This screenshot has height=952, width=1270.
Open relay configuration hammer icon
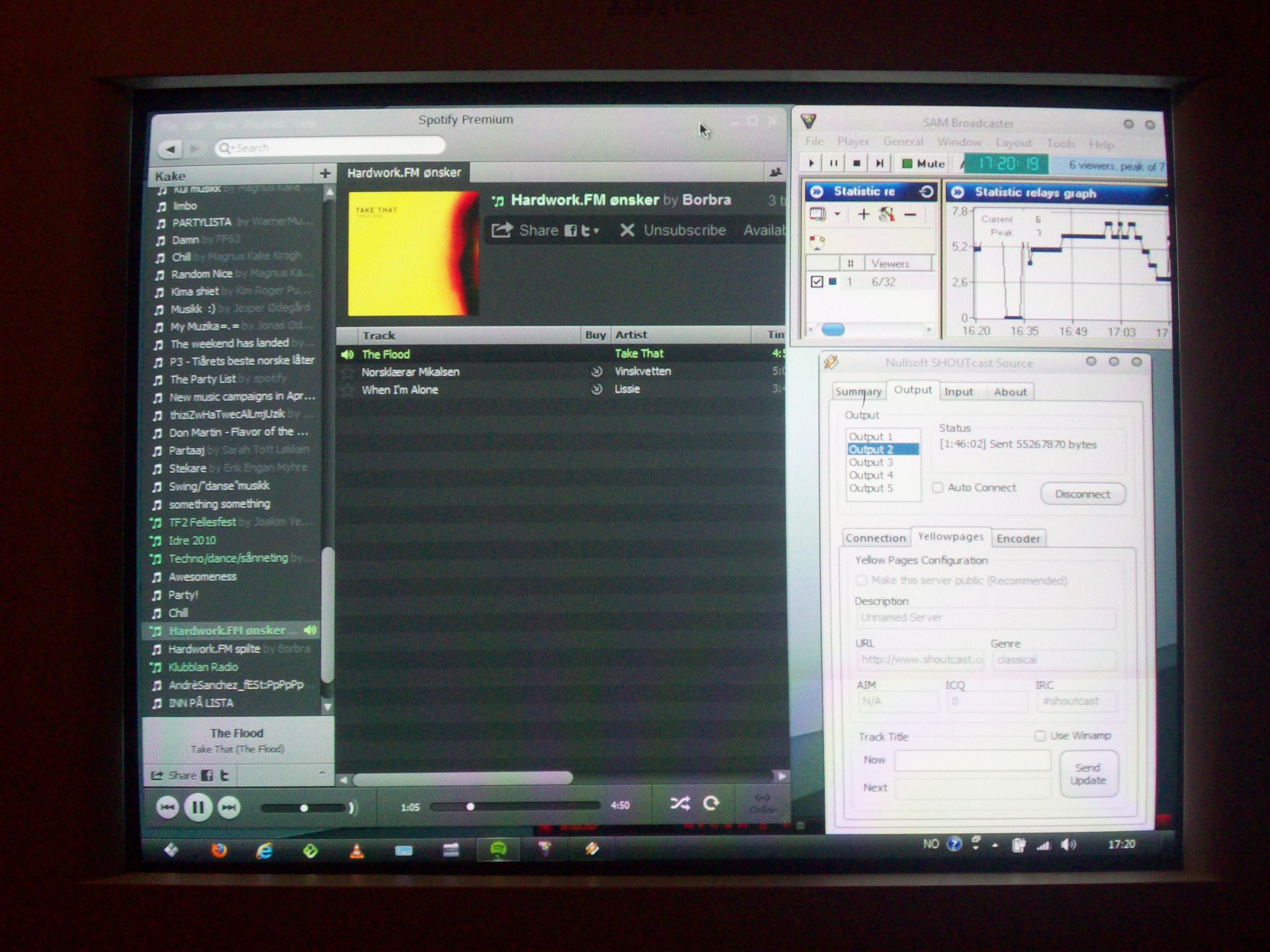pos(887,215)
